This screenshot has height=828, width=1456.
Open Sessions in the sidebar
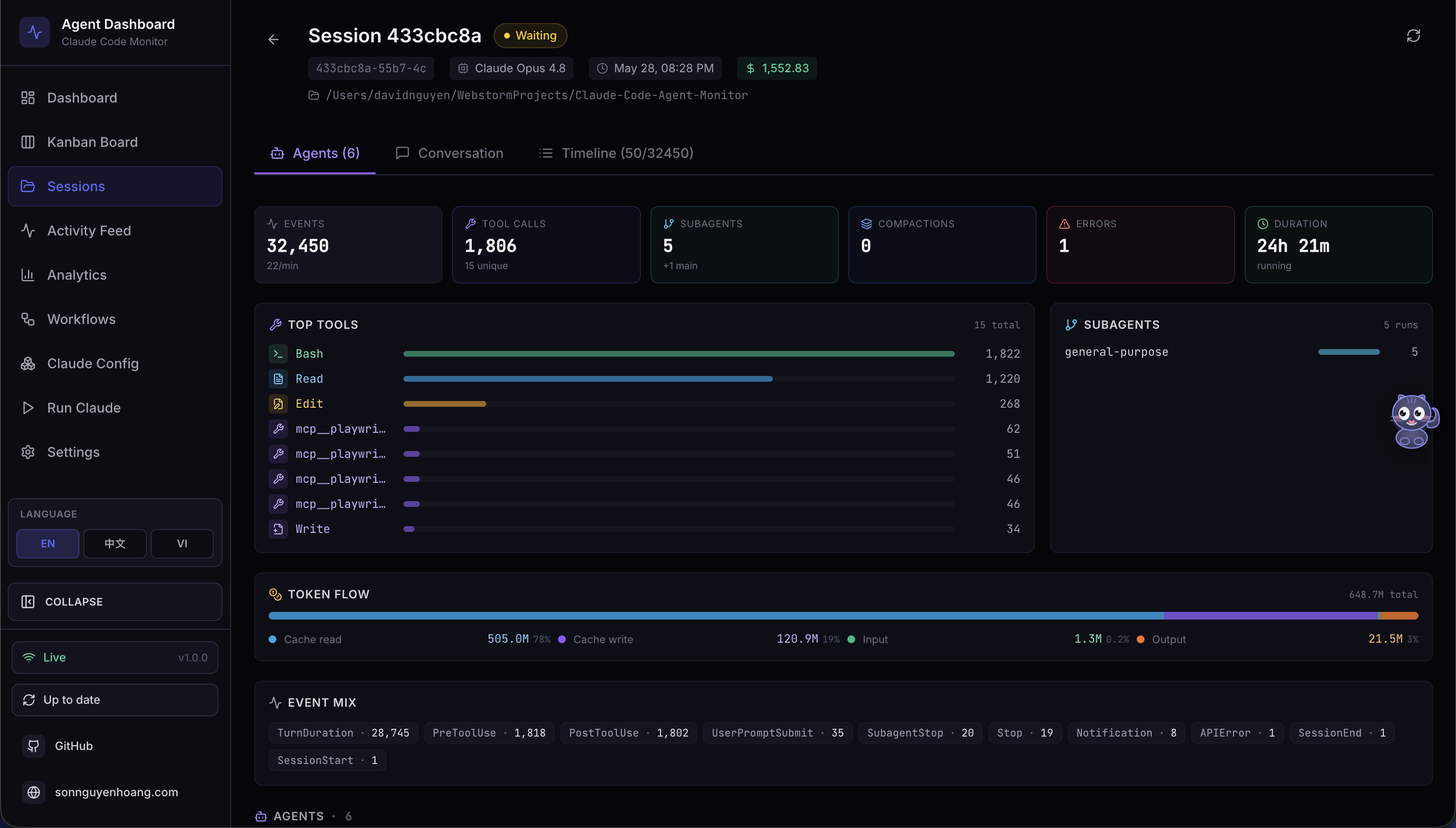pyautogui.click(x=115, y=186)
